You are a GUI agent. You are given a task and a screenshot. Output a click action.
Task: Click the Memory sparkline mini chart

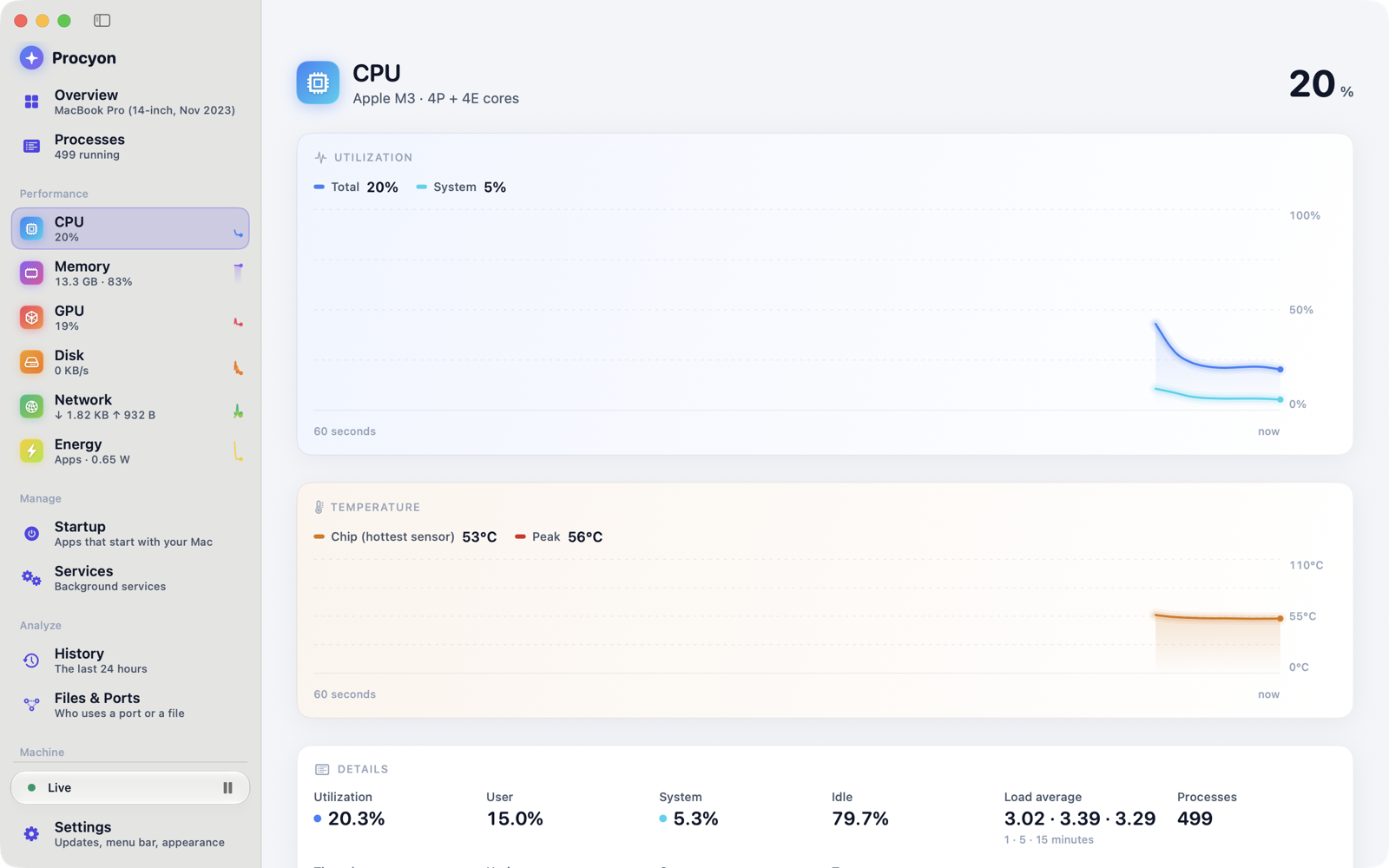click(238, 273)
